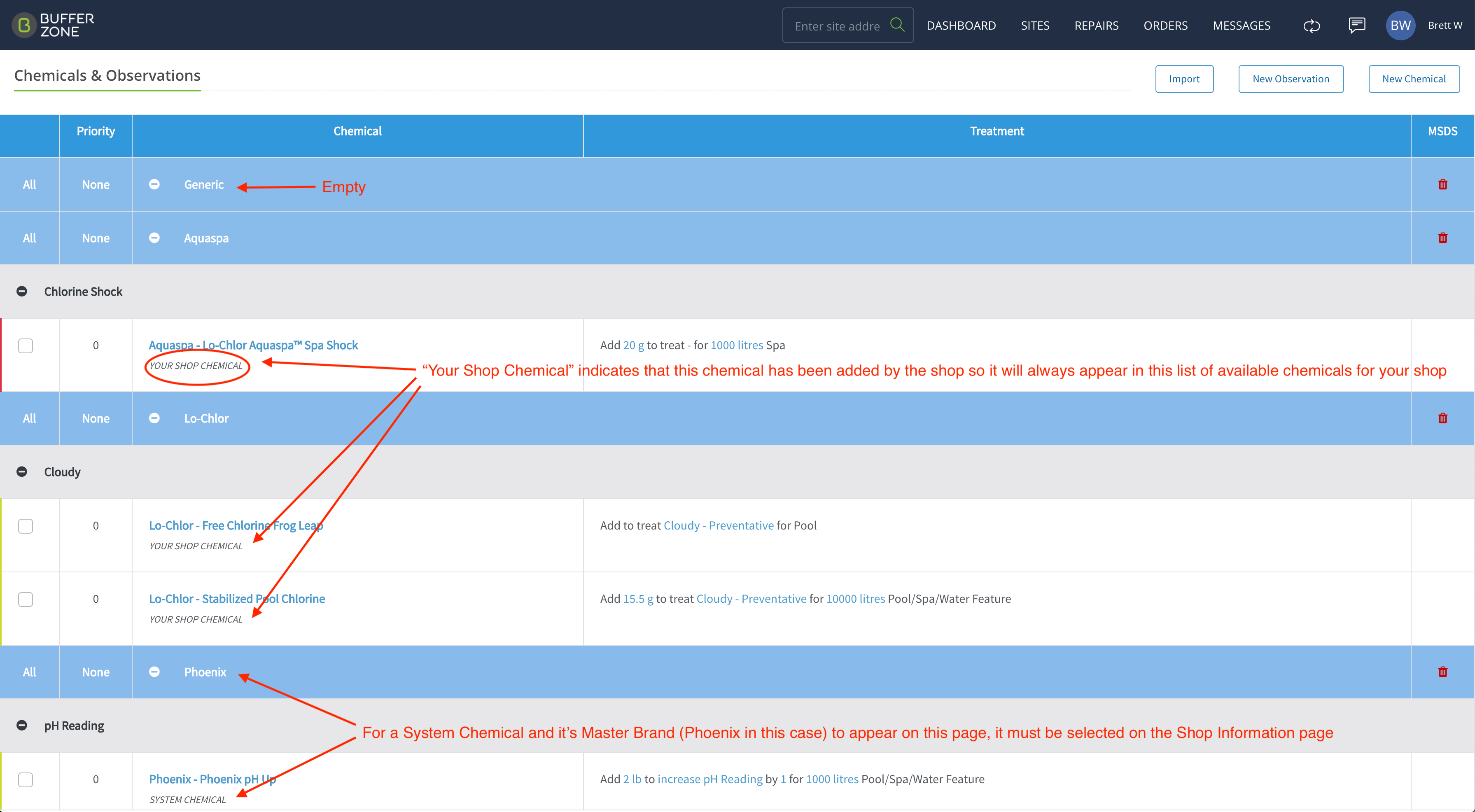Collapse the Cloudy observation group
This screenshot has height=812, width=1475.
[x=22, y=472]
